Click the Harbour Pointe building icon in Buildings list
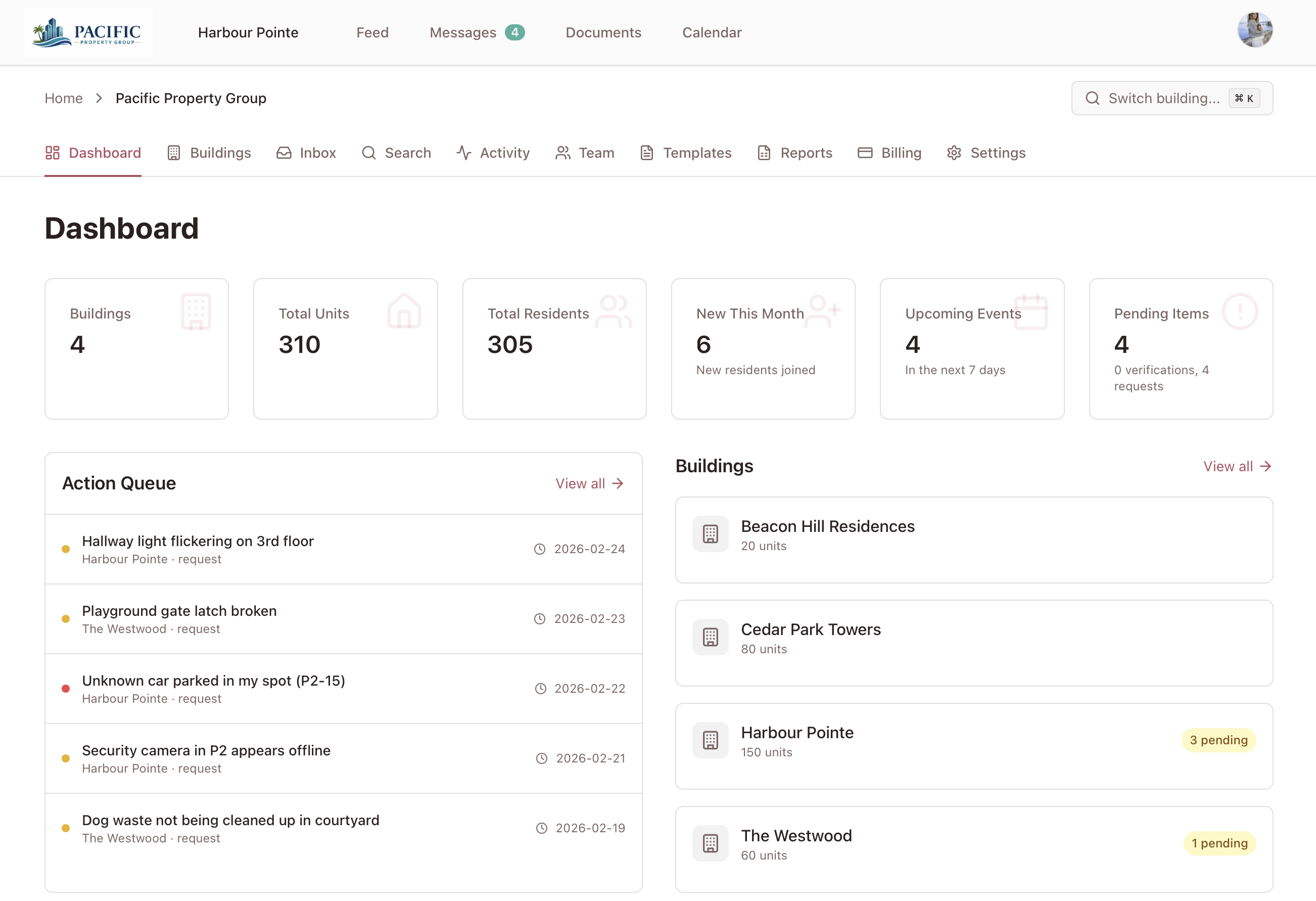 [x=710, y=740]
